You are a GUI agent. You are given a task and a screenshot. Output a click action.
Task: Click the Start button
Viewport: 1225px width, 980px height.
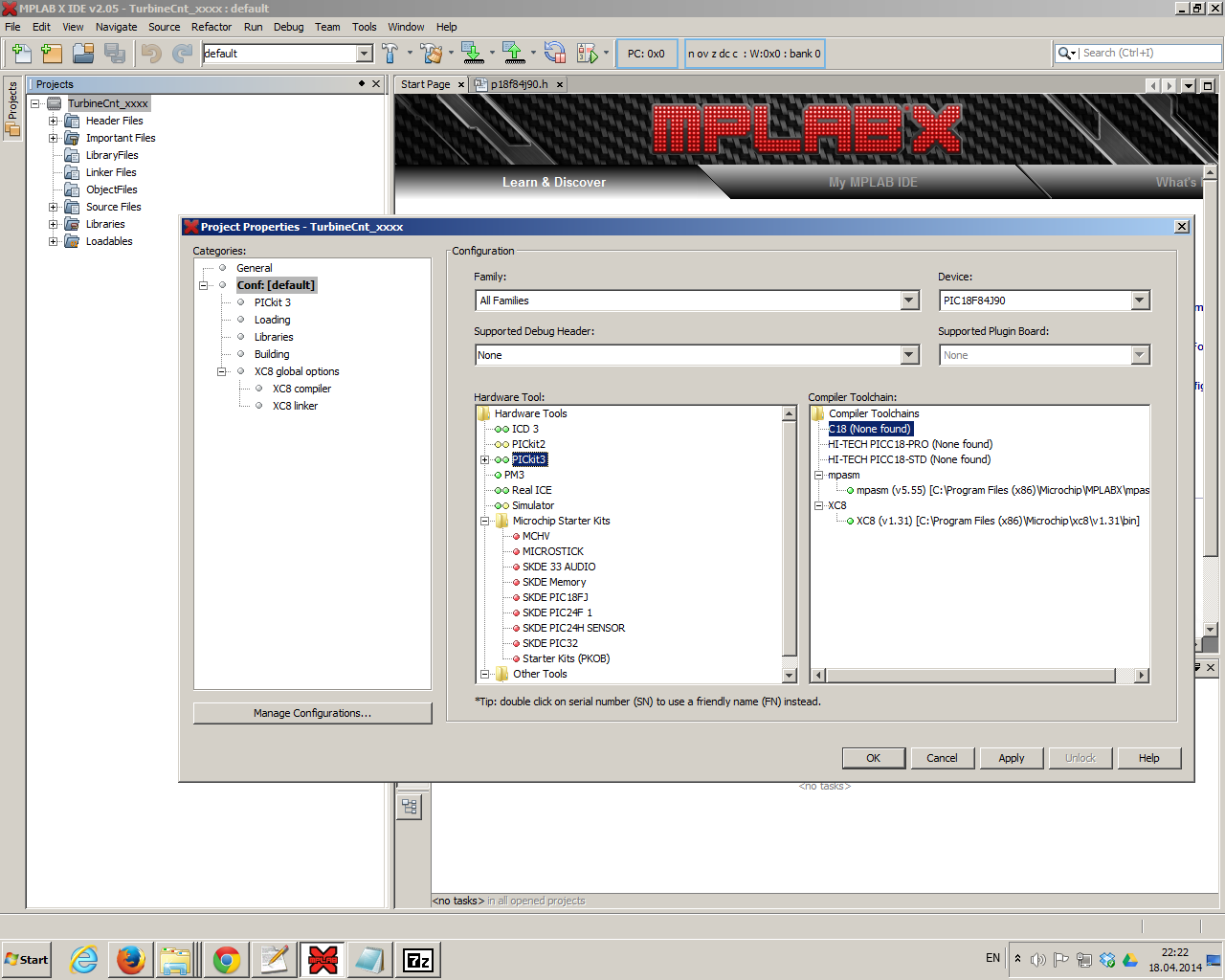coord(27,960)
